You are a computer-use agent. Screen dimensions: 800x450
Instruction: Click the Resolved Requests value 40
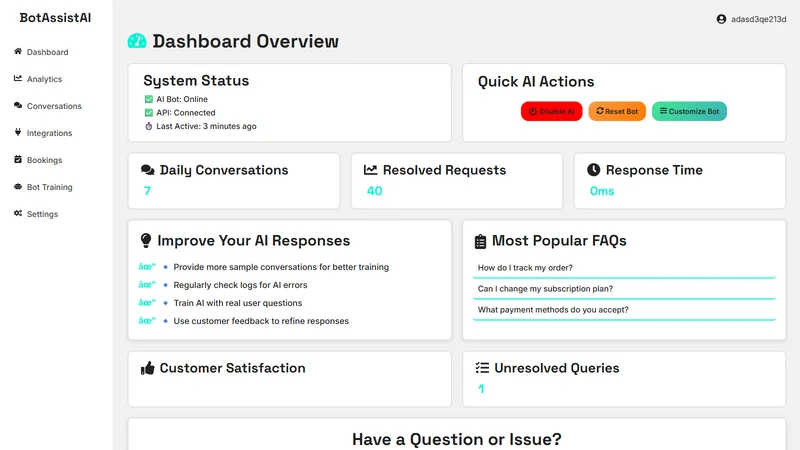tap(374, 191)
